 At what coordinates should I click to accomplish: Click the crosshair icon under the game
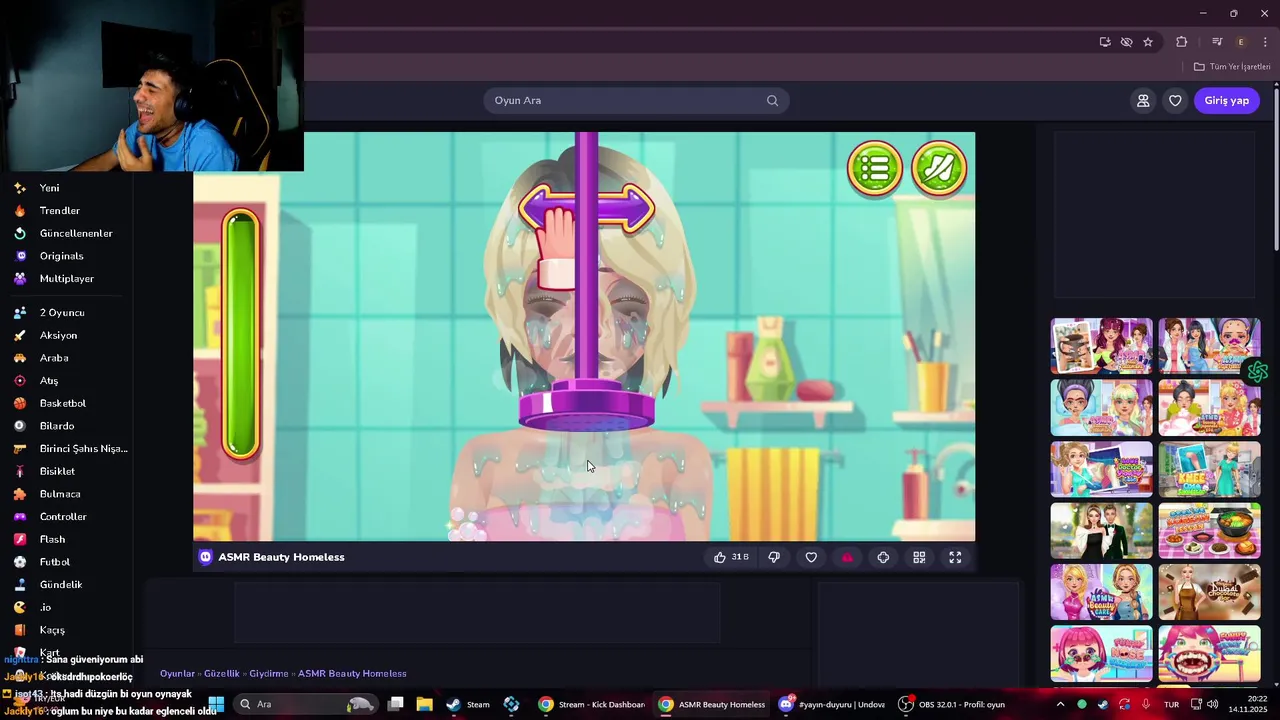pyautogui.click(x=883, y=557)
